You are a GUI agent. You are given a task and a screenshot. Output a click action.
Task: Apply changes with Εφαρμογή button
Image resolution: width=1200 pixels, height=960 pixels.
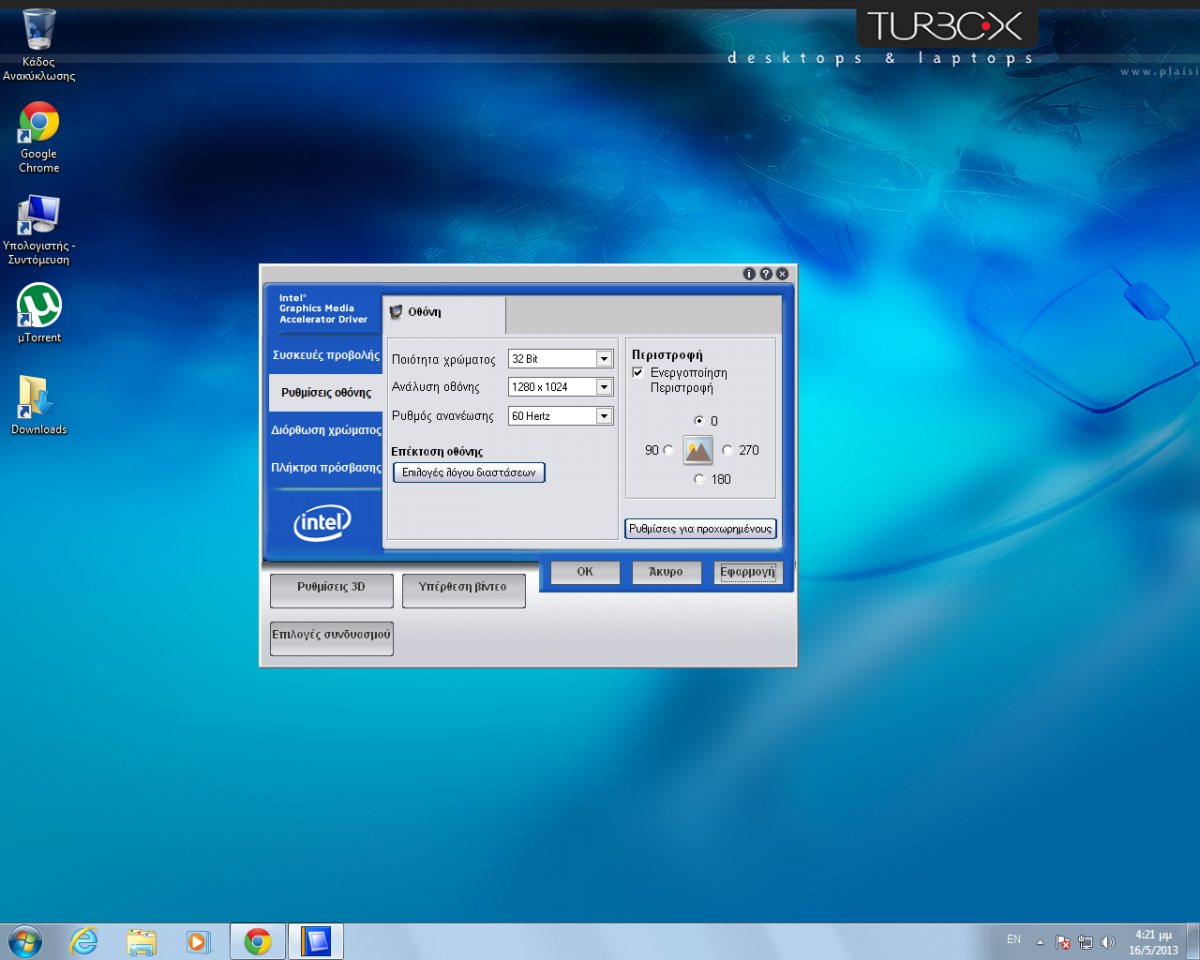click(x=747, y=572)
